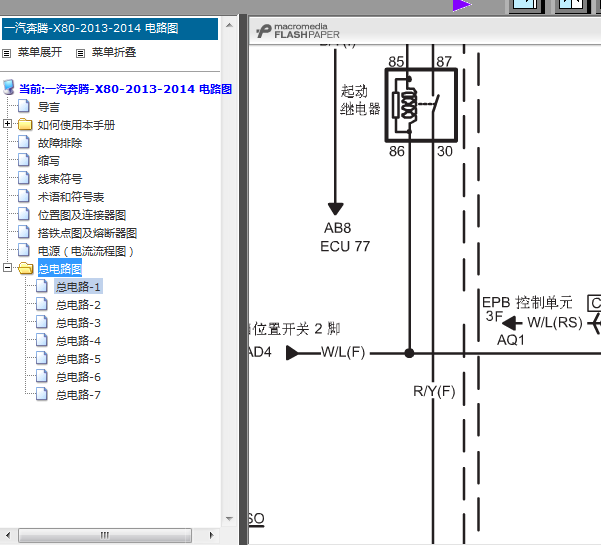
Task: Expand the 如何使用本手册 folder
Action: coord(7,123)
